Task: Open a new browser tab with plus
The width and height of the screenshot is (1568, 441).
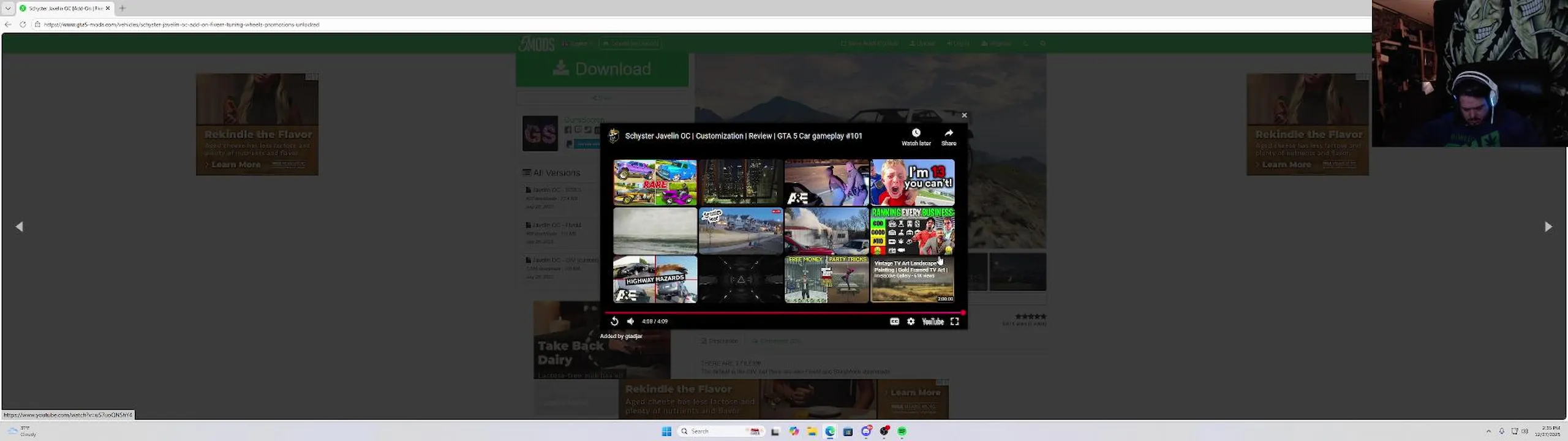Action: click(122, 8)
